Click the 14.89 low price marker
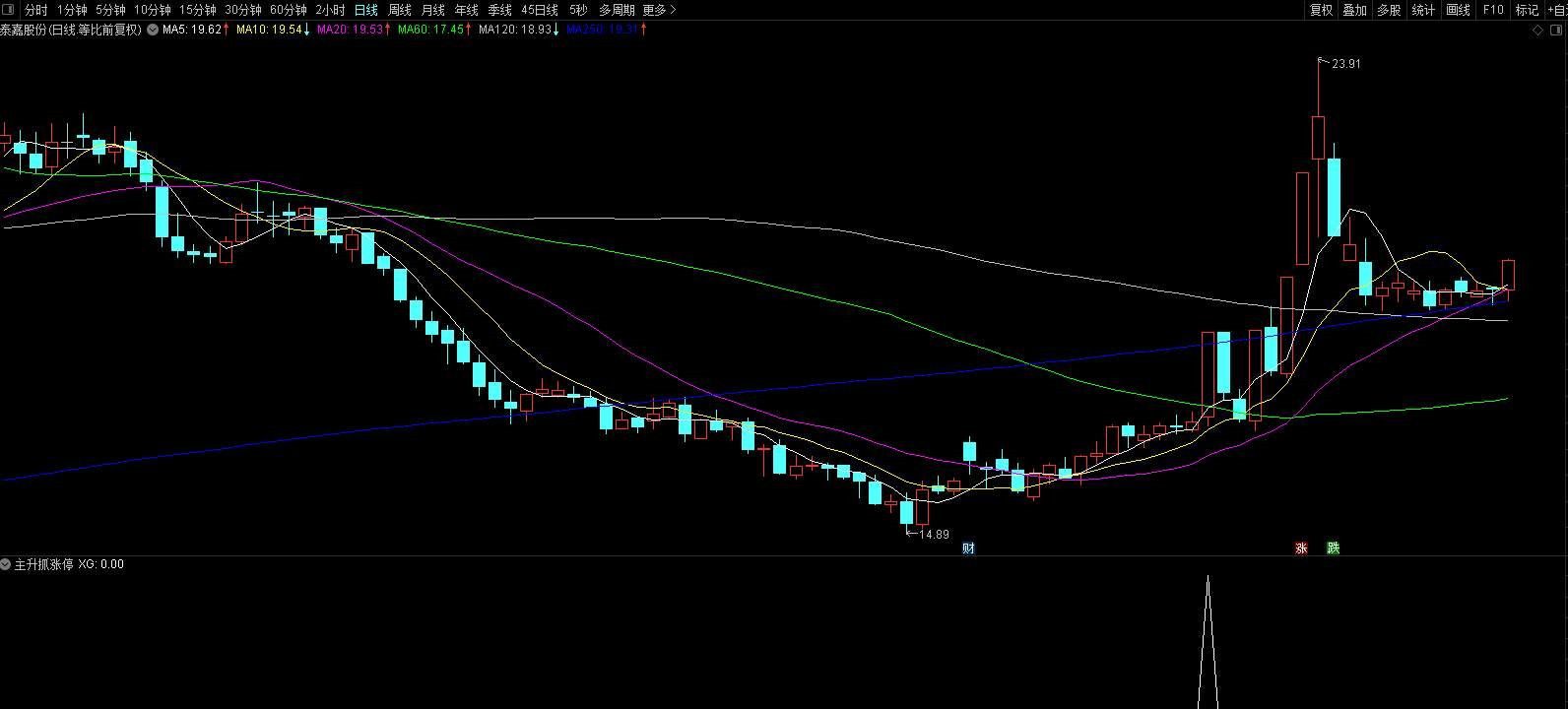Image resolution: width=1568 pixels, height=709 pixels. coord(933,535)
